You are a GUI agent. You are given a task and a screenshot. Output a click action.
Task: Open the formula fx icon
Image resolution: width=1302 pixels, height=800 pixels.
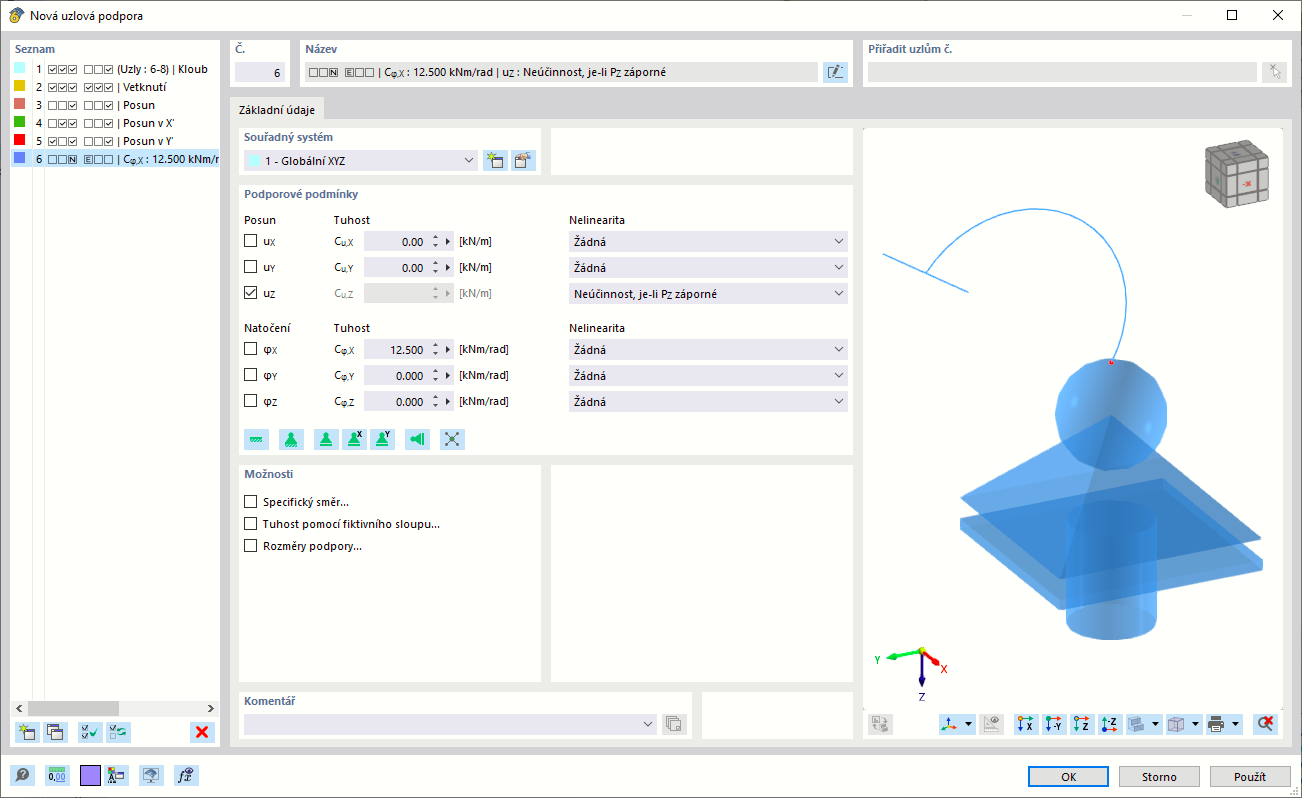click(x=184, y=775)
